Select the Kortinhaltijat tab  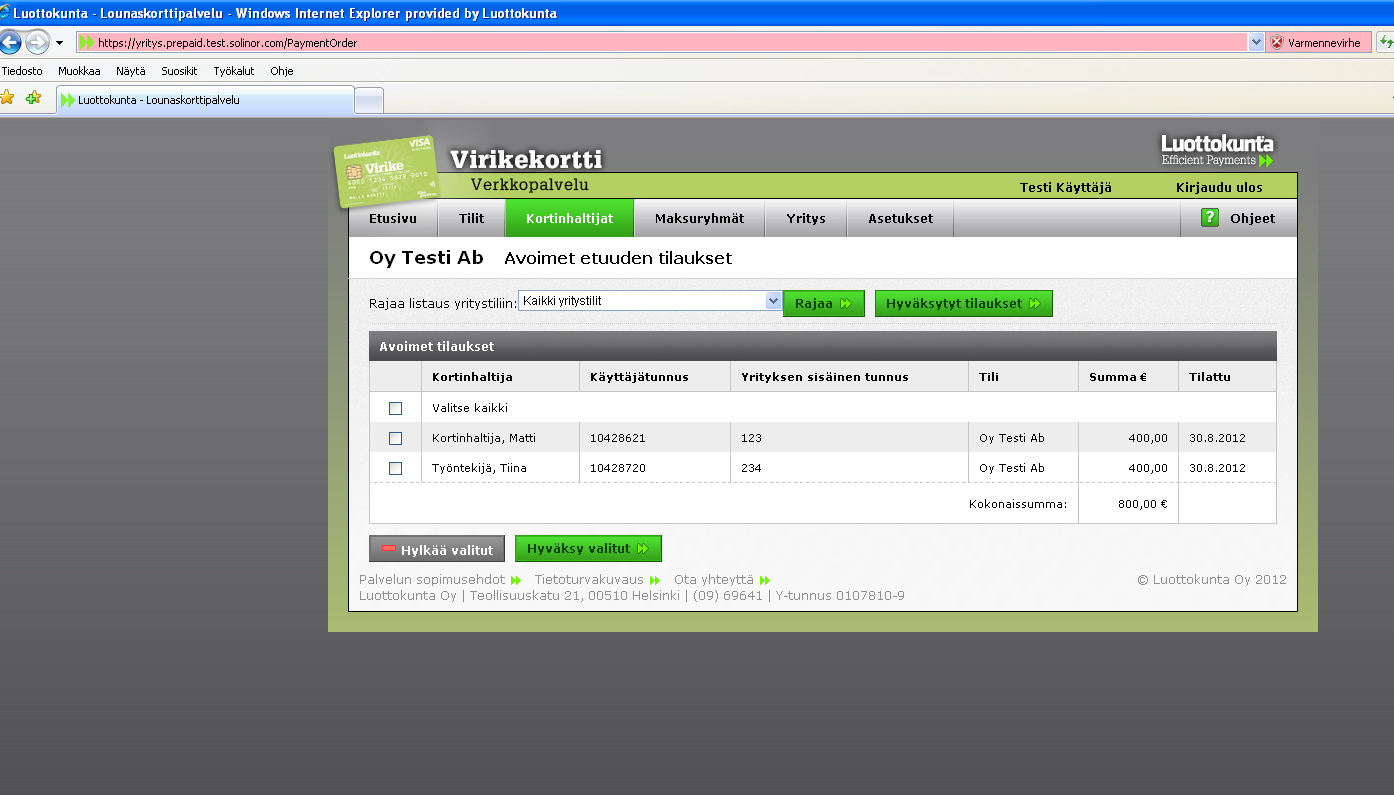click(x=569, y=218)
